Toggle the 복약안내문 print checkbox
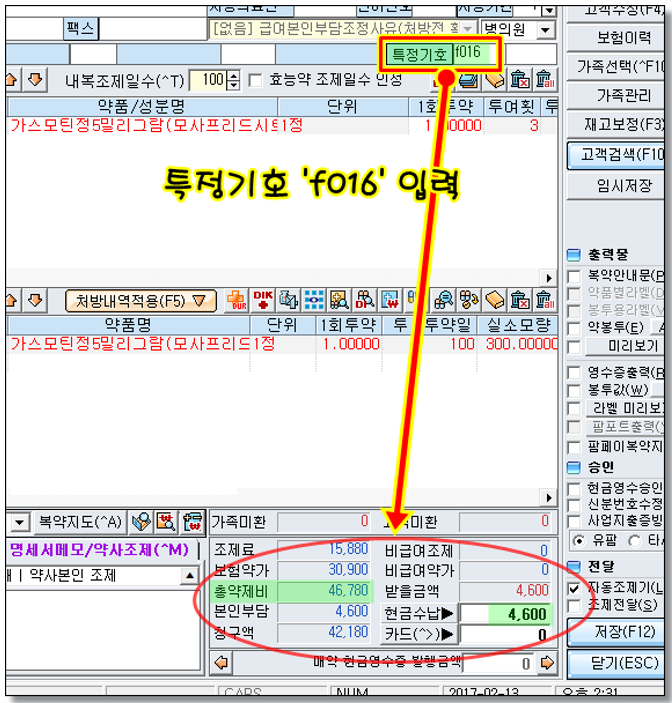 pos(573,275)
